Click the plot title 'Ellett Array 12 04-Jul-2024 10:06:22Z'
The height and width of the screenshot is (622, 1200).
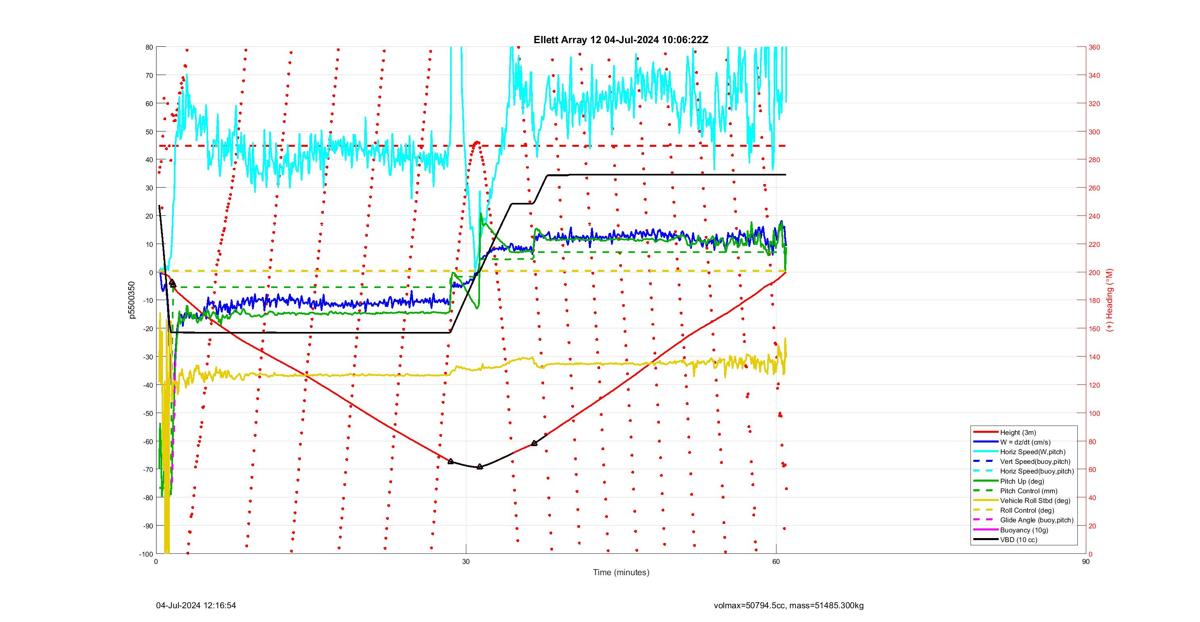click(621, 39)
